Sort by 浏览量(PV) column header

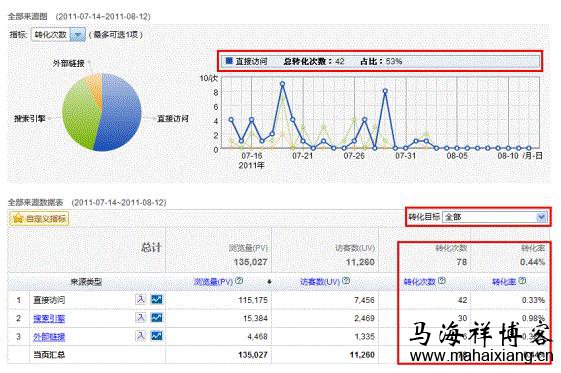point(213,282)
